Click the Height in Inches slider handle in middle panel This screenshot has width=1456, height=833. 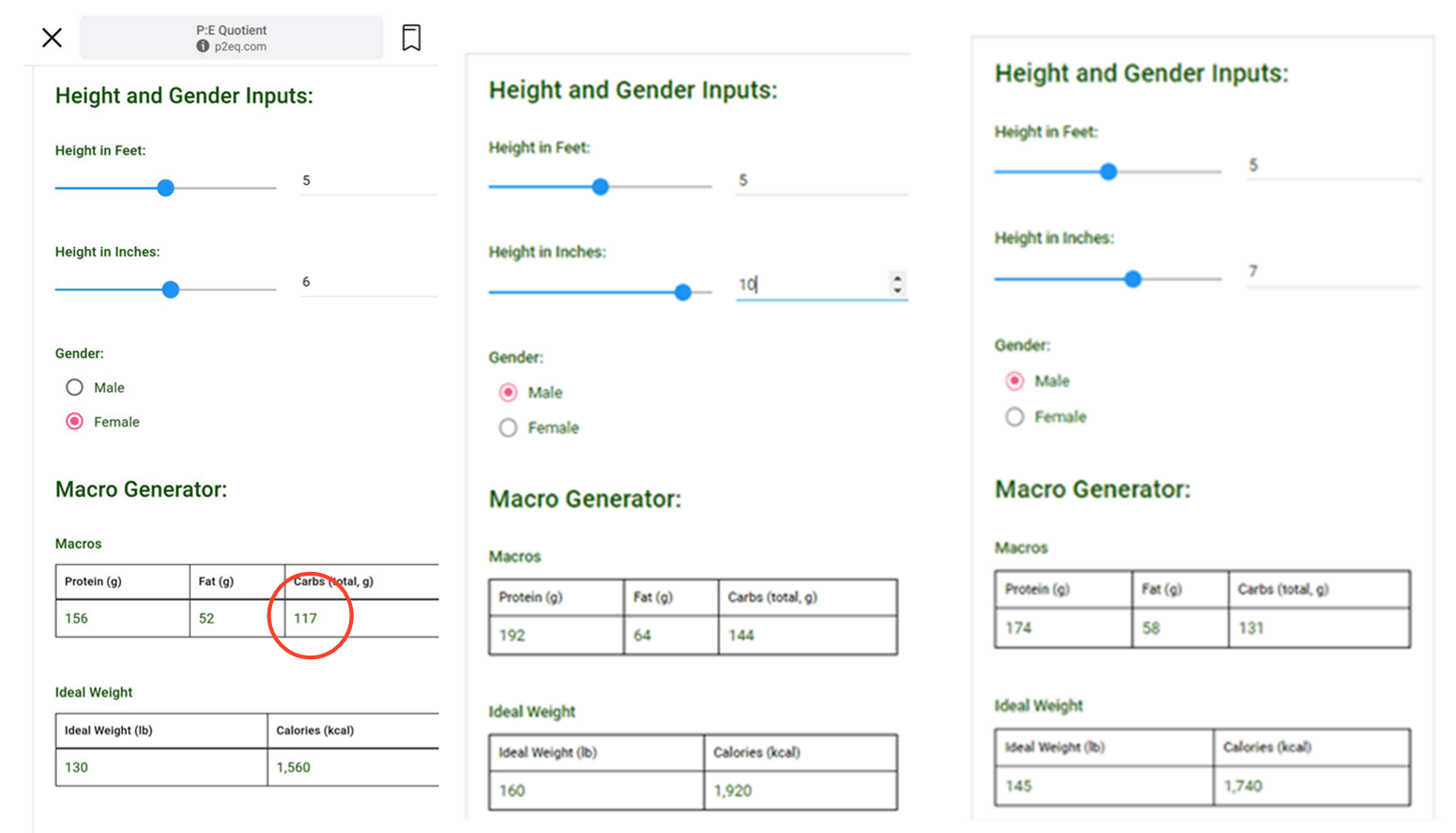(x=683, y=292)
